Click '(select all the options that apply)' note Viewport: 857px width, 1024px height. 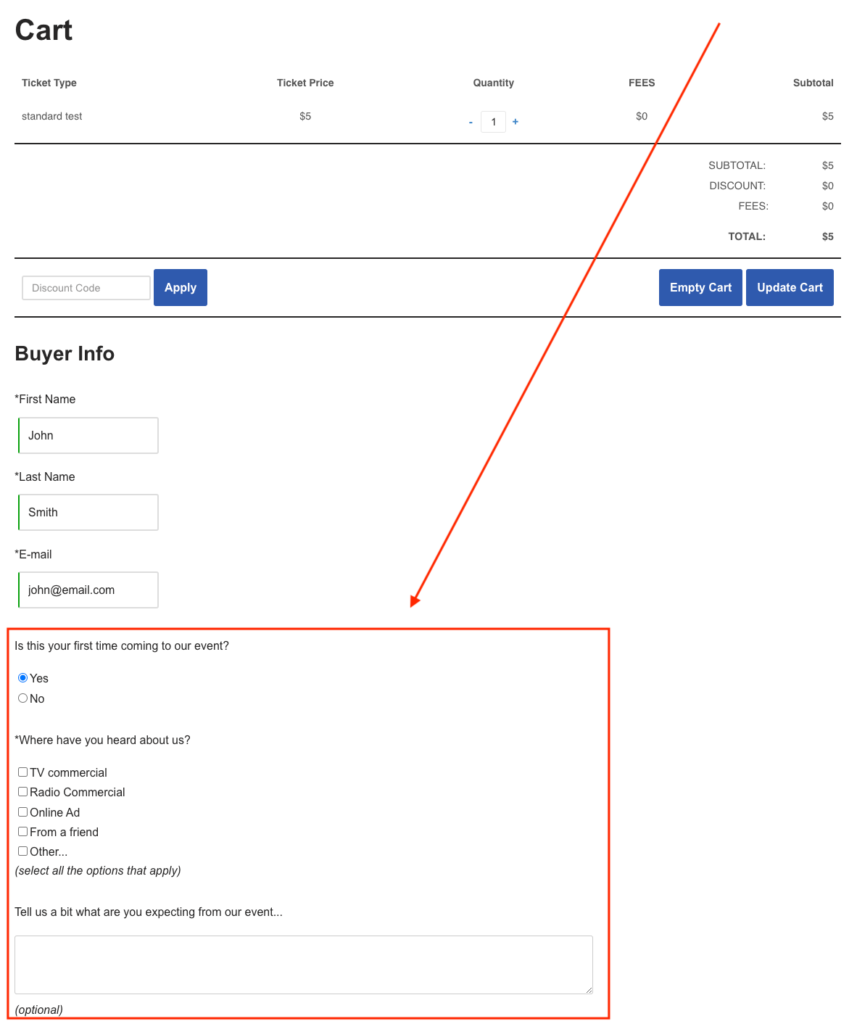[98, 871]
